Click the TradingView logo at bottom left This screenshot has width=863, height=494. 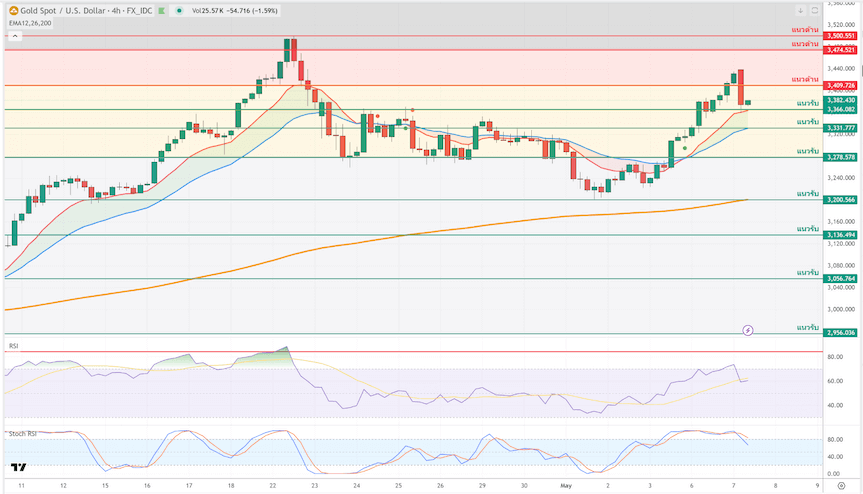[18, 467]
